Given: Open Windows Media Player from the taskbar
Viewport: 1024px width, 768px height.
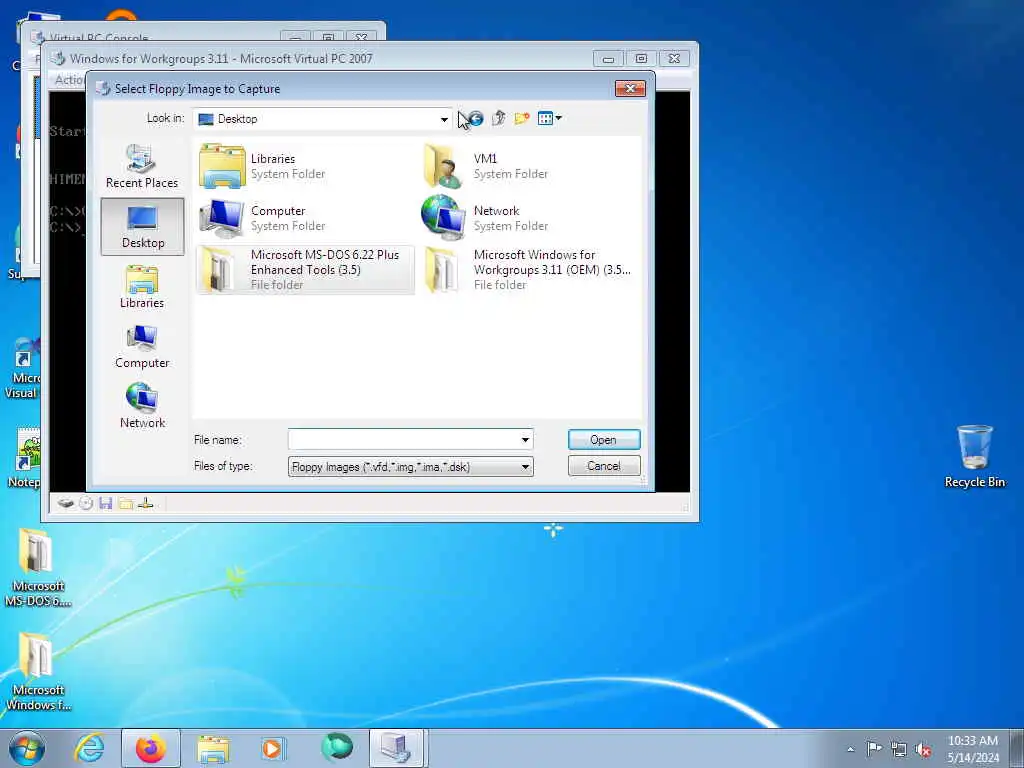Looking at the screenshot, I should click(x=272, y=748).
